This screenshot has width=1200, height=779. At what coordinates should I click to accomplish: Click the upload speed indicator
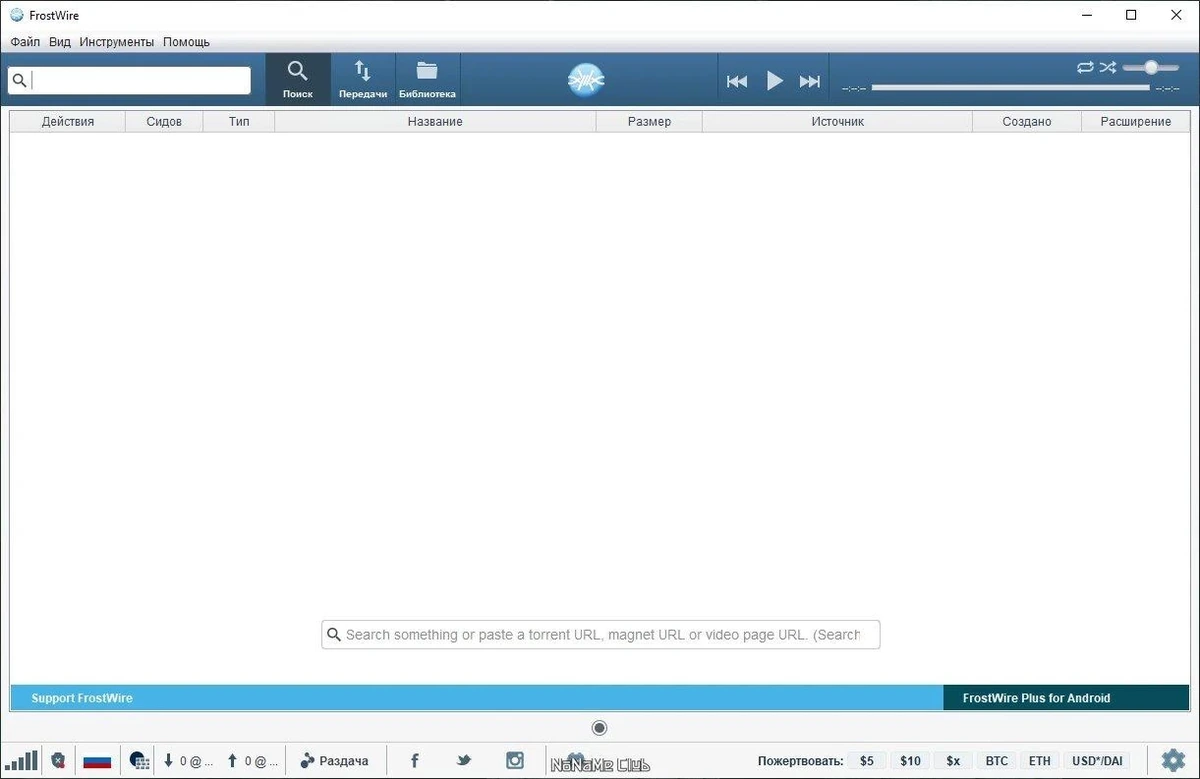252,761
